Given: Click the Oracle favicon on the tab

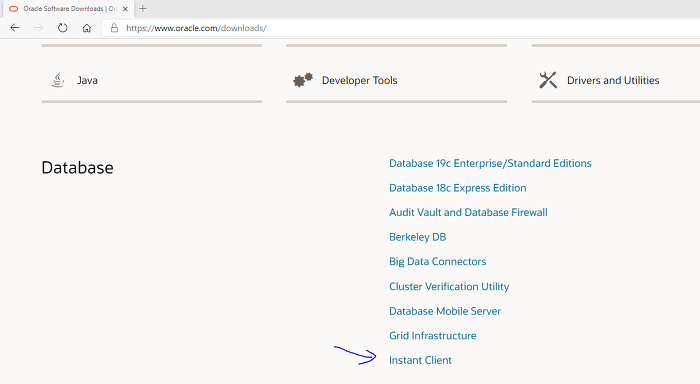Looking at the screenshot, I should click(x=14, y=8).
